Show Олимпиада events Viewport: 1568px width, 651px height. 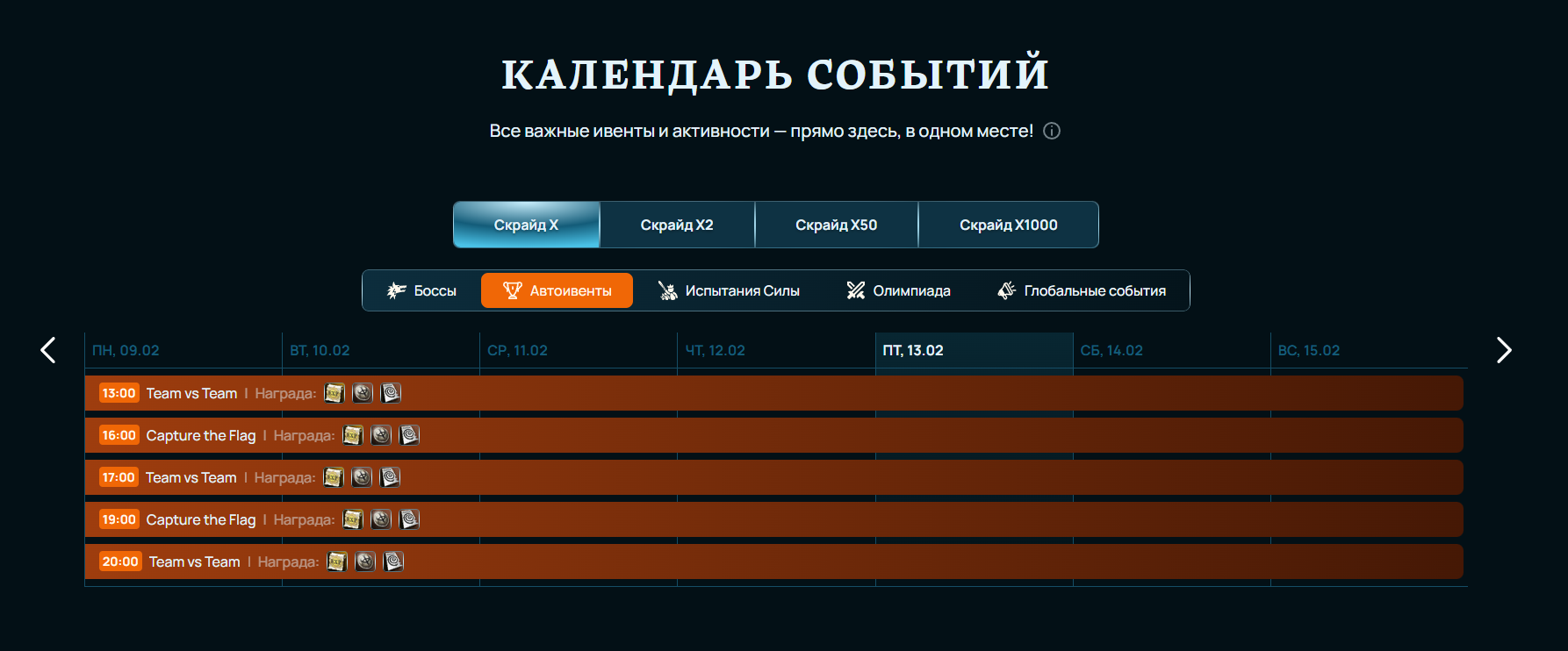898,290
